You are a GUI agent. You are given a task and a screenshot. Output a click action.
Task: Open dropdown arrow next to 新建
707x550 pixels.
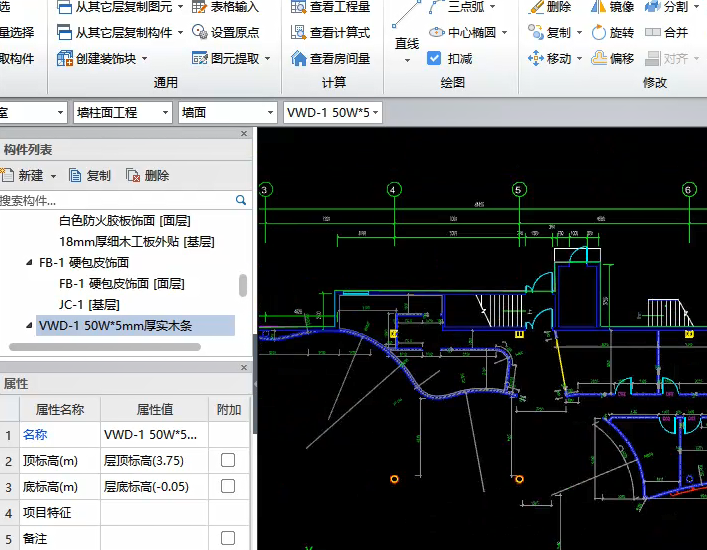(x=53, y=176)
